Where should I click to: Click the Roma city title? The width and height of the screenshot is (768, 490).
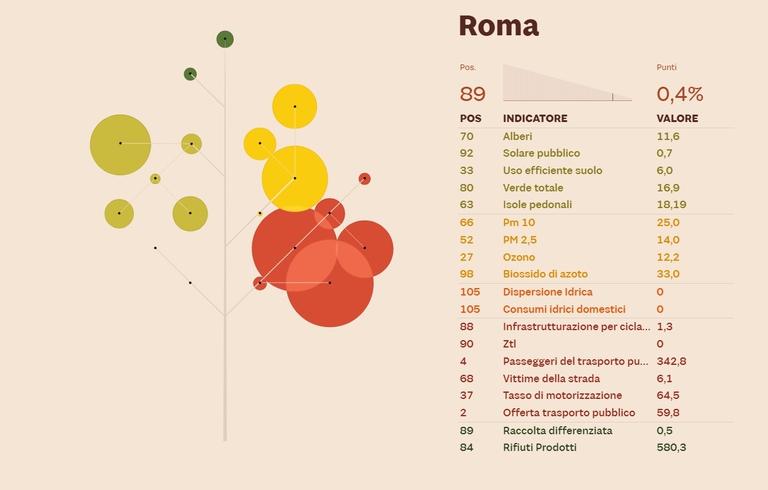pyautogui.click(x=498, y=26)
